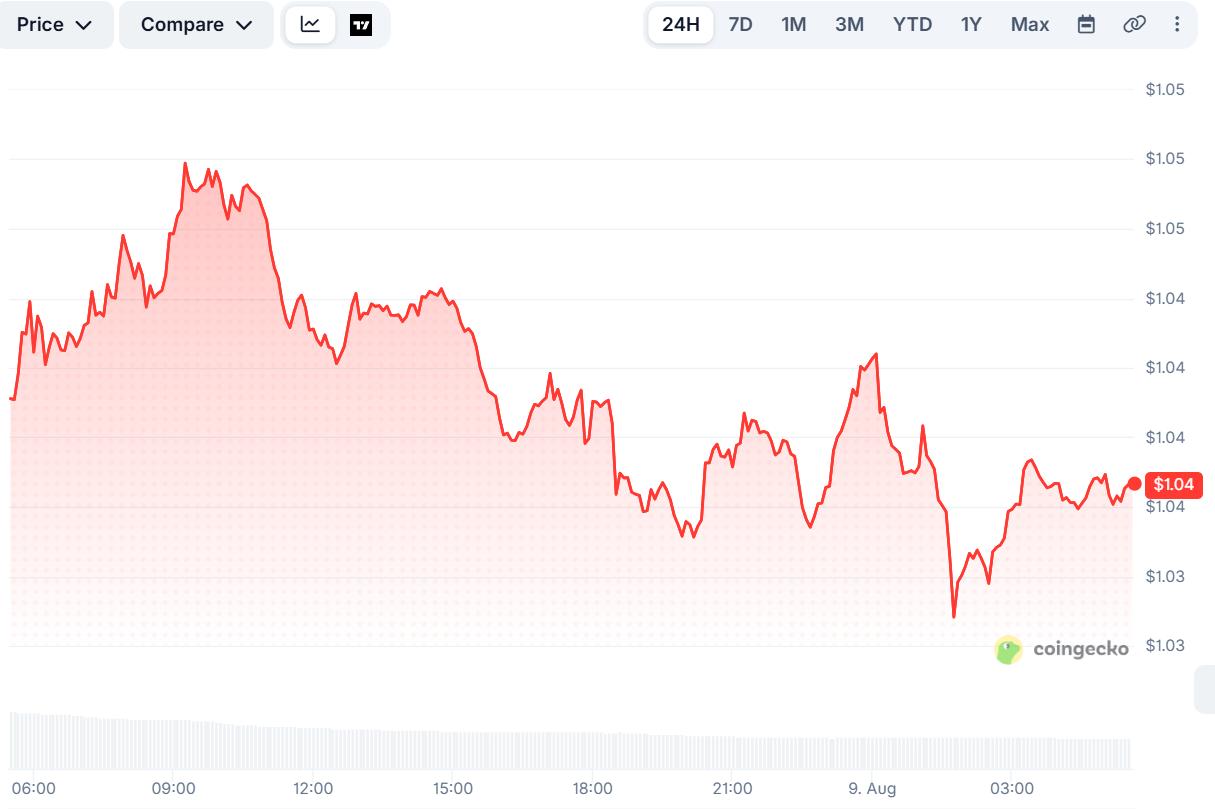Open the calendar date range picker

coord(1086,25)
